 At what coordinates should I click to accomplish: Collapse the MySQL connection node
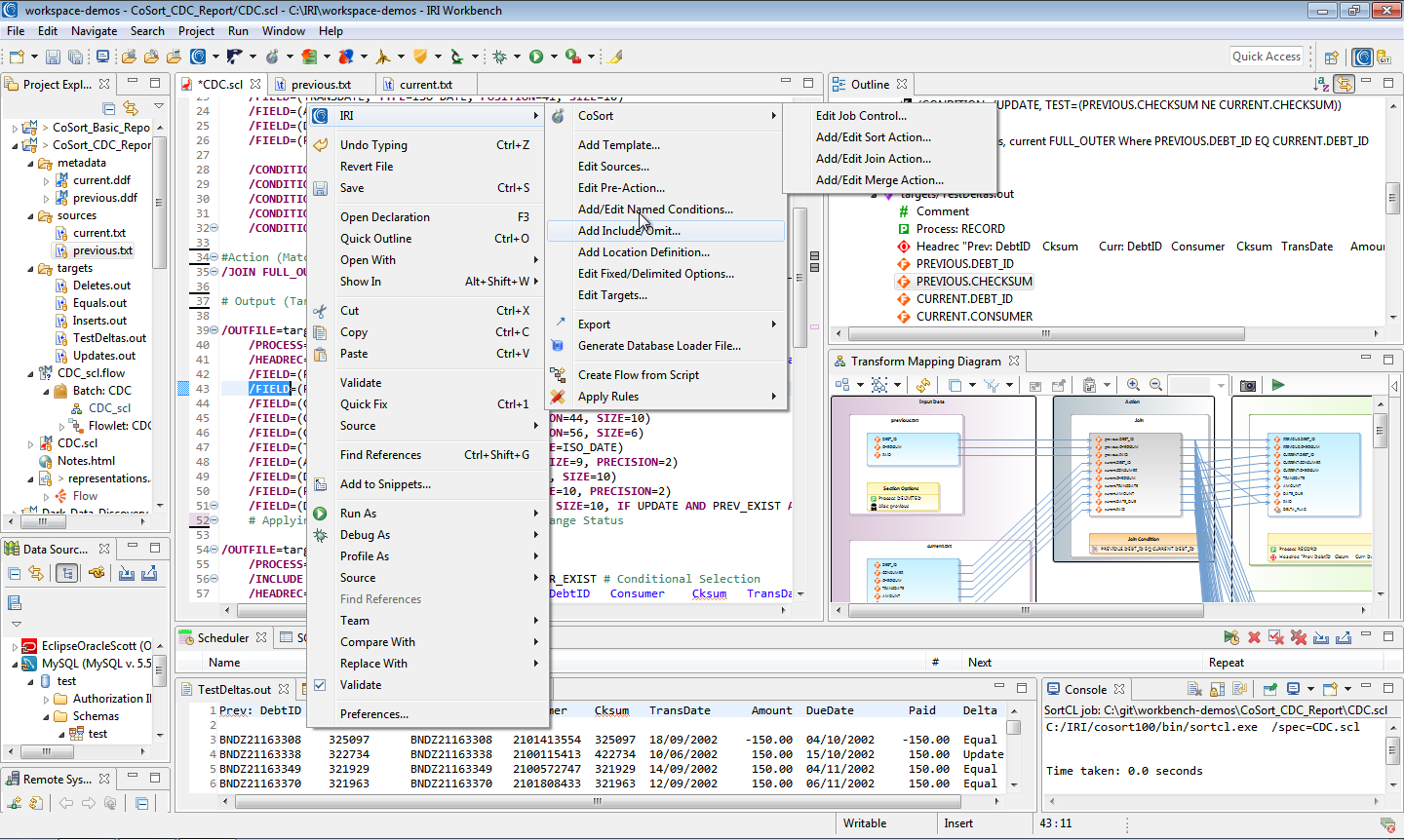15,664
